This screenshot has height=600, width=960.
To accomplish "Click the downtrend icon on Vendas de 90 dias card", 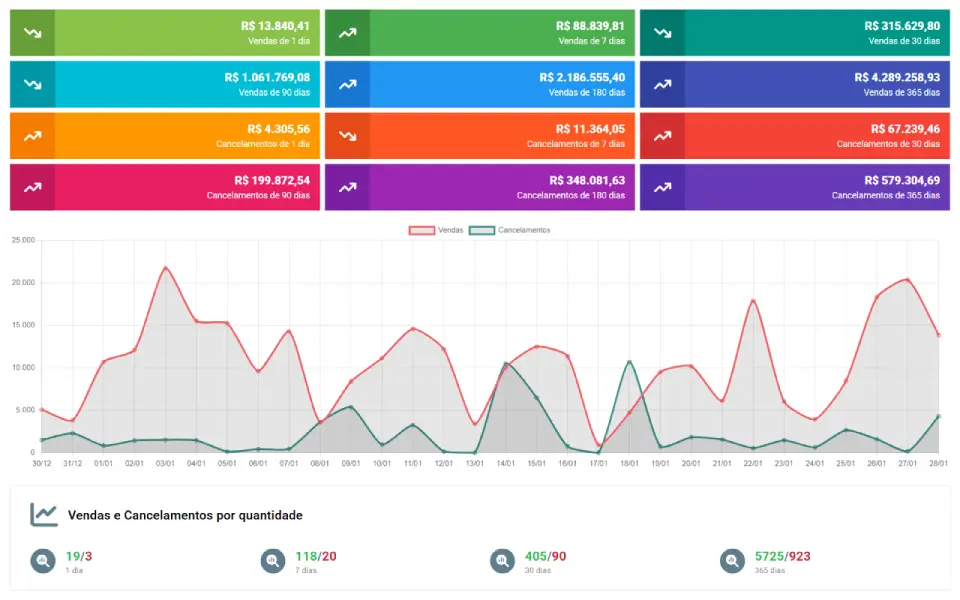I will [x=32, y=84].
